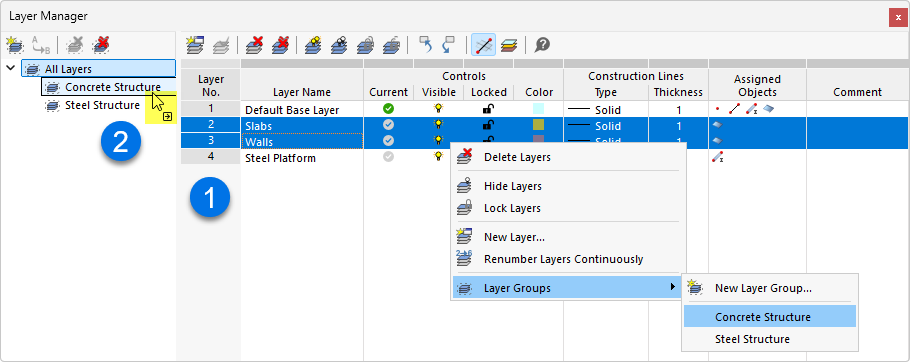Click the rename group A-to-B icon
The width and height of the screenshot is (910, 362).
[x=41, y=44]
